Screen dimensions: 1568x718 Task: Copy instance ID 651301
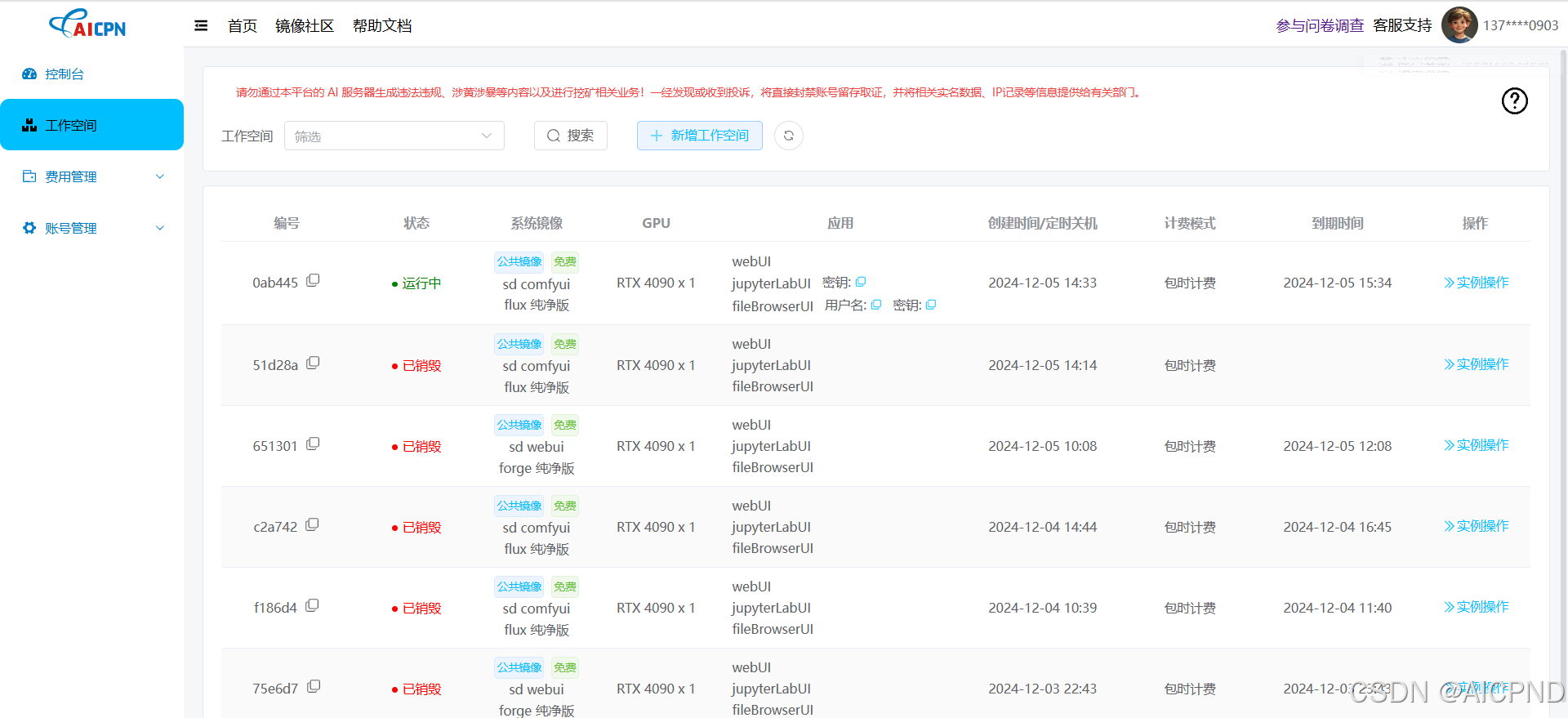[x=313, y=444]
